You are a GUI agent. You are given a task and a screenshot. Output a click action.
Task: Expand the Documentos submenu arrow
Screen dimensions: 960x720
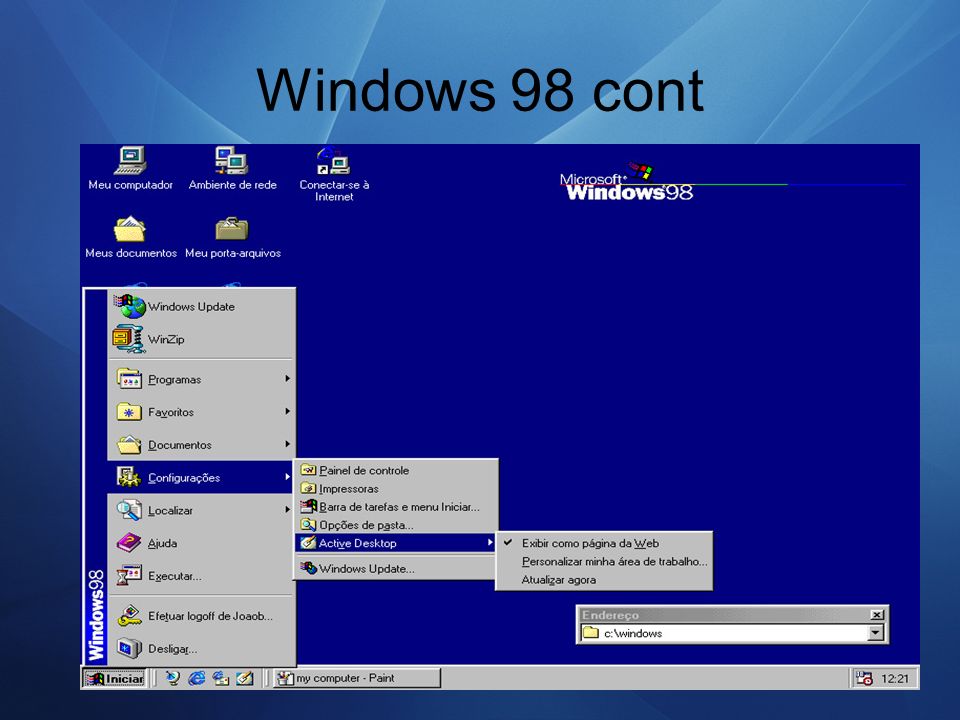pyautogui.click(x=287, y=444)
